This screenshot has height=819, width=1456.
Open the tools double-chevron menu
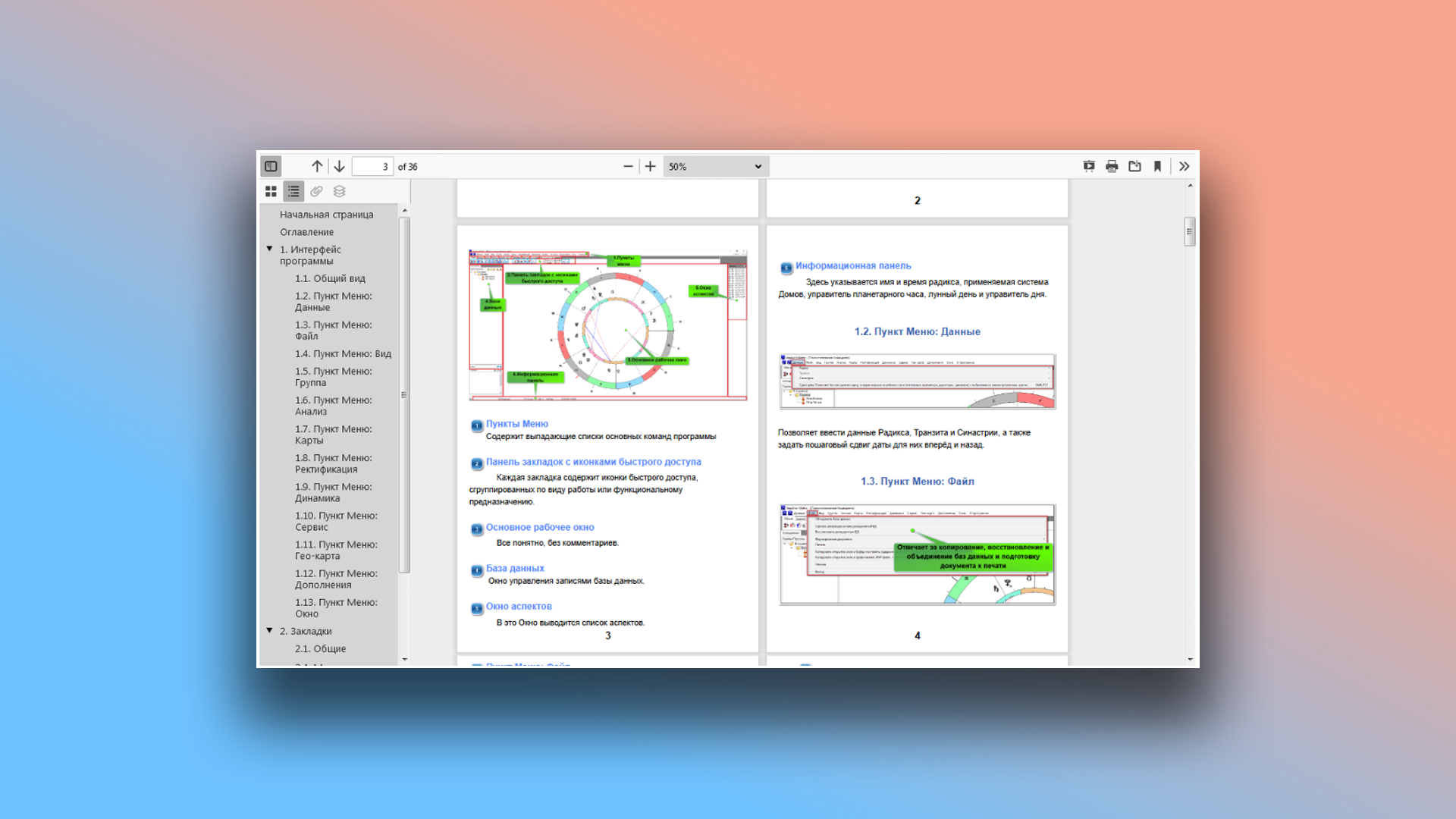1185,166
